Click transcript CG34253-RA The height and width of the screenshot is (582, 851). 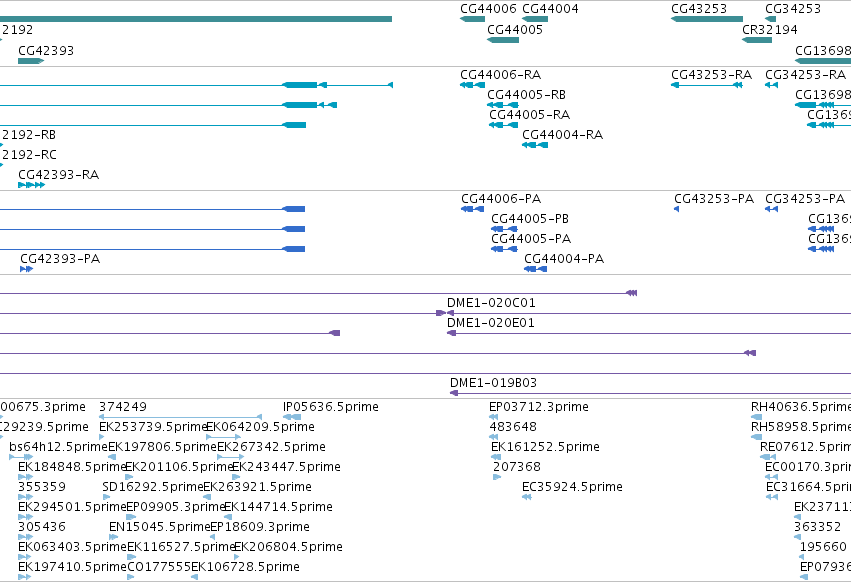805,74
